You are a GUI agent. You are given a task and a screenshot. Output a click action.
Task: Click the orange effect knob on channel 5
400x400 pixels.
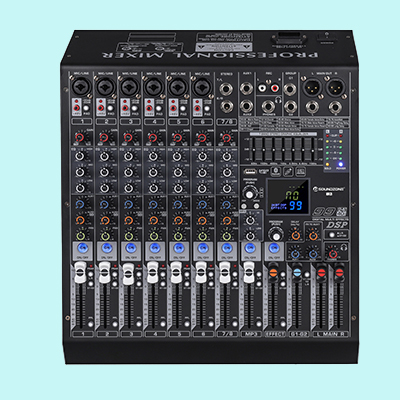pyautogui.click(x=178, y=220)
